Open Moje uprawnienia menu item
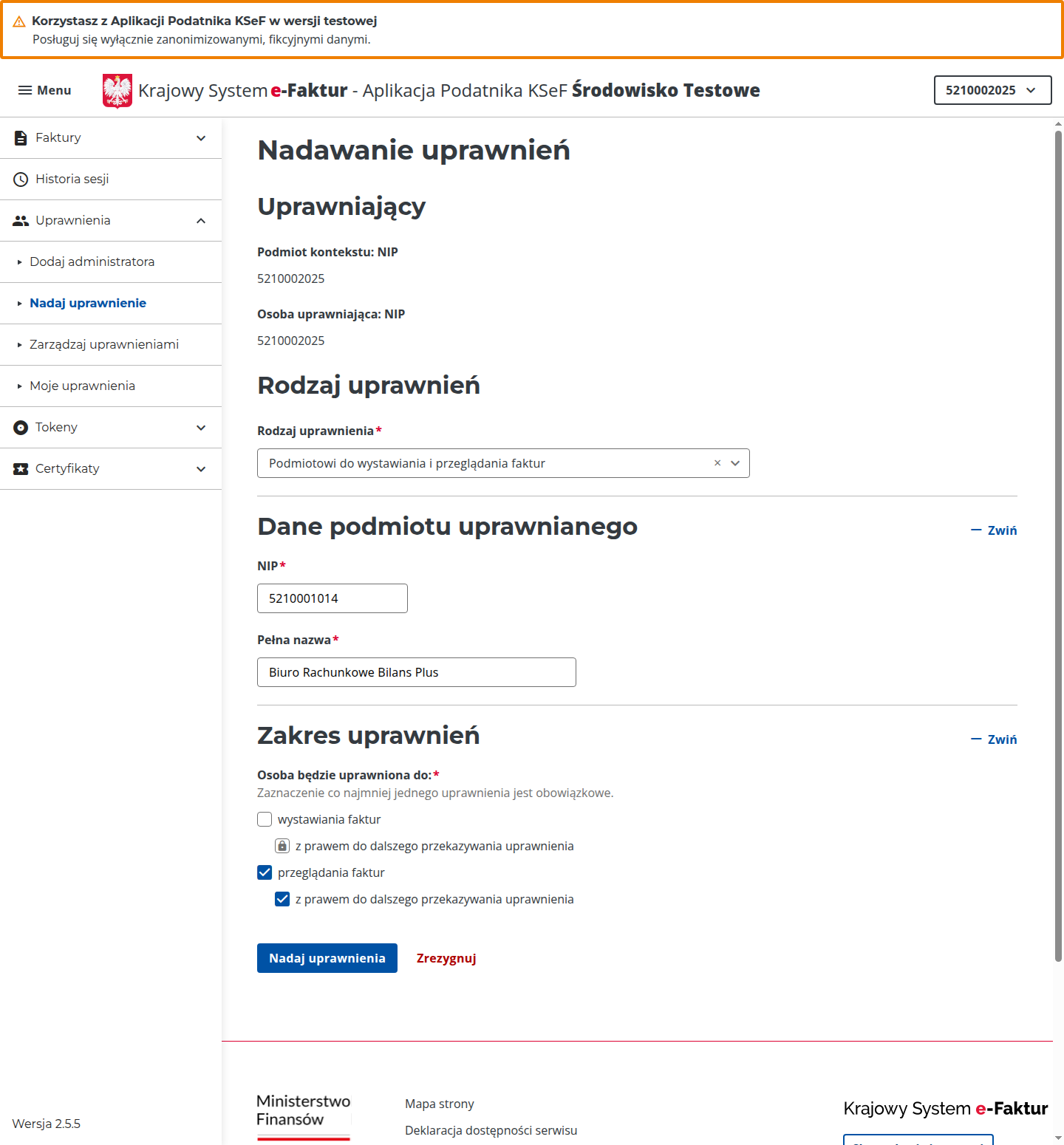 click(111, 386)
